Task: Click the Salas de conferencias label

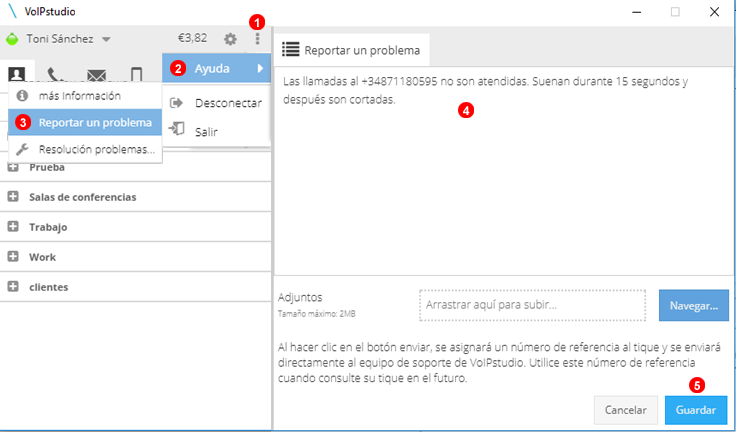Action: [83, 197]
